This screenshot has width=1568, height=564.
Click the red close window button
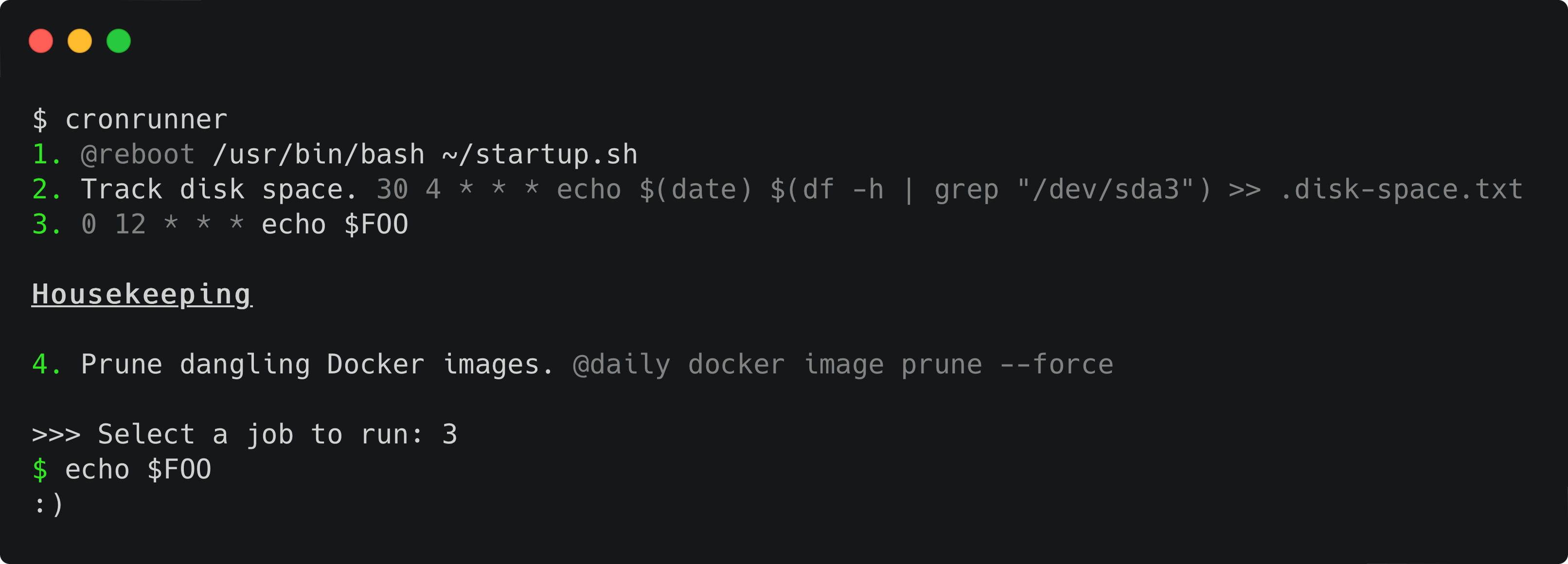pyautogui.click(x=41, y=41)
